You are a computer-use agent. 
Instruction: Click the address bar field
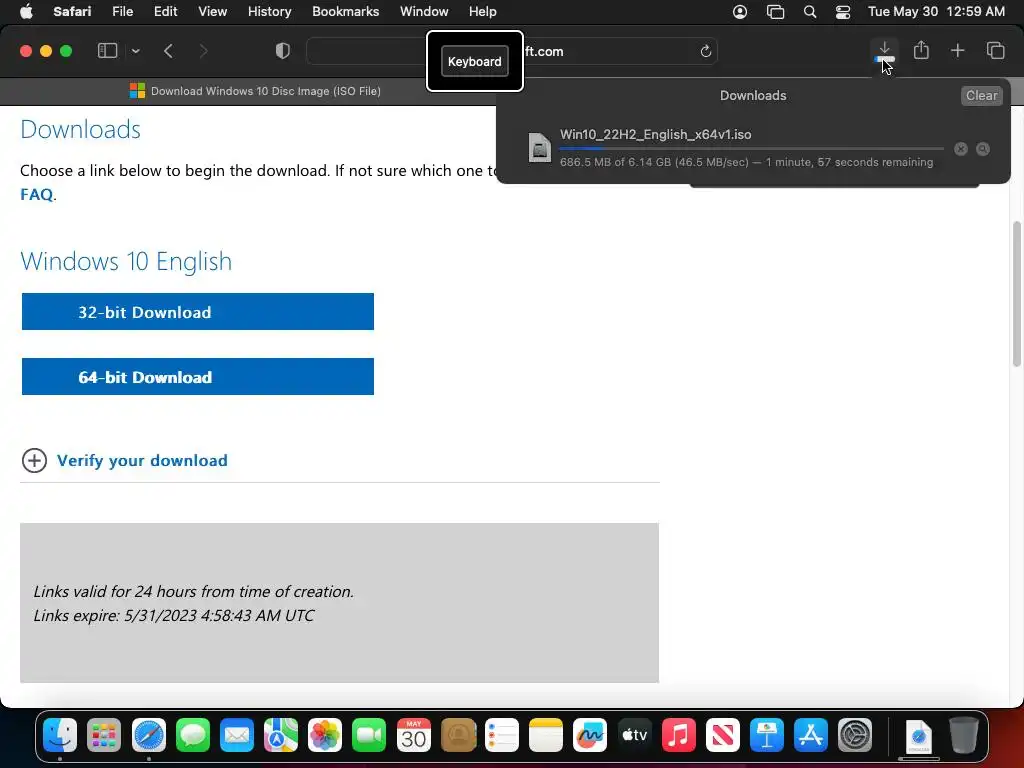pos(511,52)
